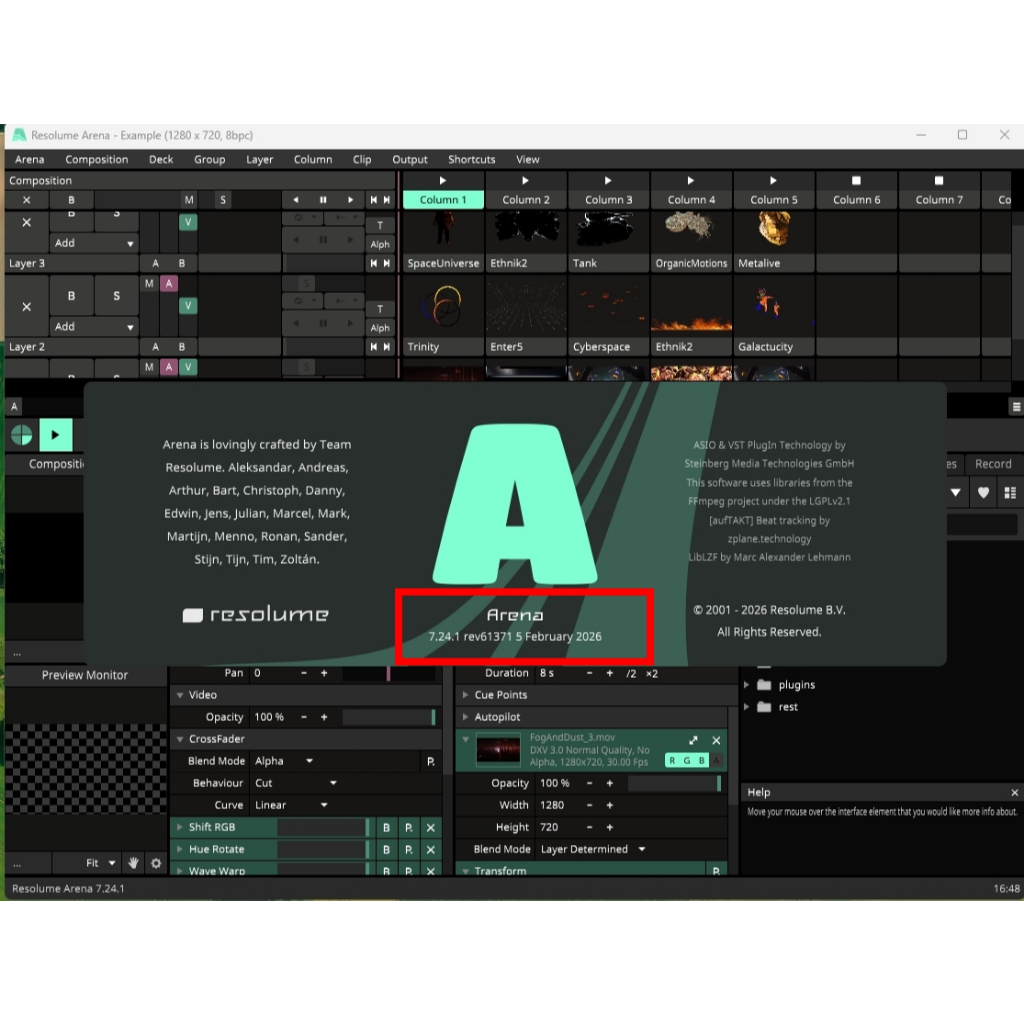Select the Column 2 header button
The width and height of the screenshot is (1024, 1024).
click(526, 200)
